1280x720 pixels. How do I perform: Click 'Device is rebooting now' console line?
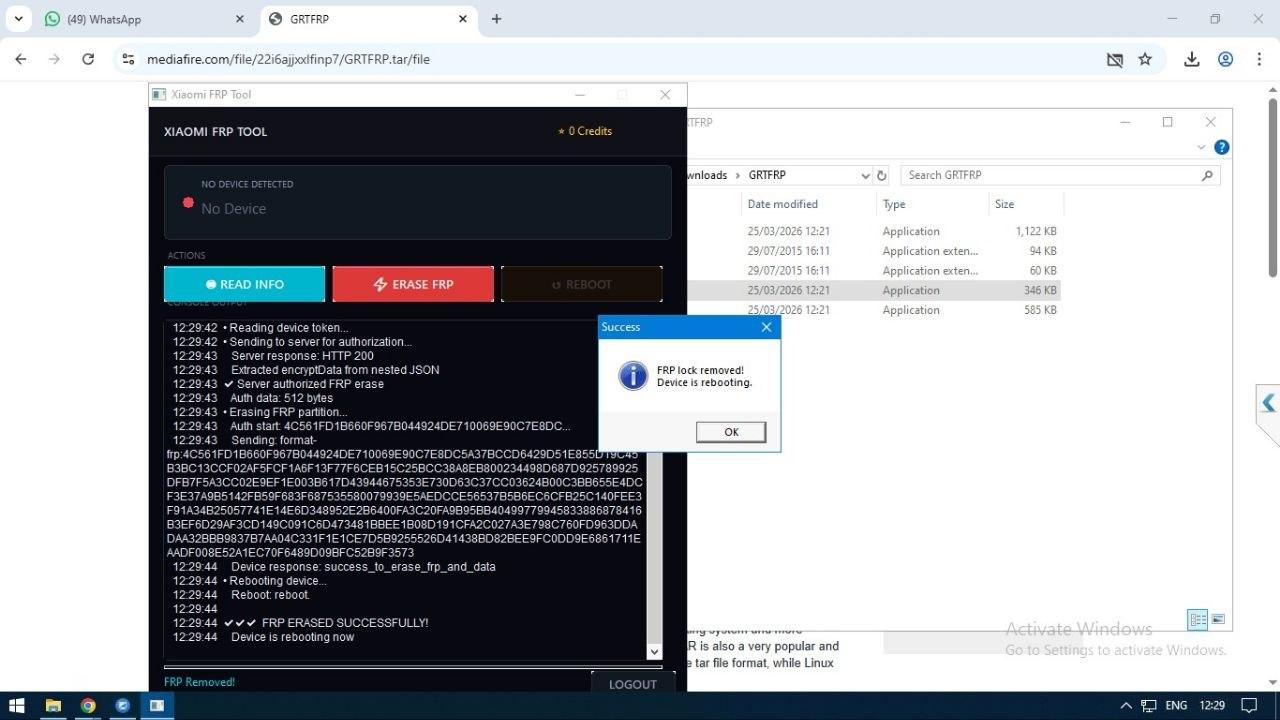[x=292, y=637]
